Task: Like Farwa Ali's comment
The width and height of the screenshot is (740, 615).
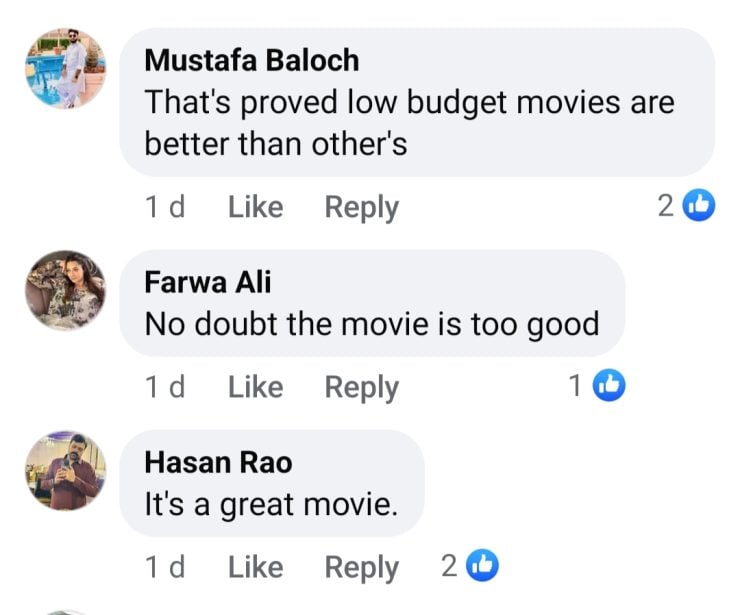Action: coord(255,387)
